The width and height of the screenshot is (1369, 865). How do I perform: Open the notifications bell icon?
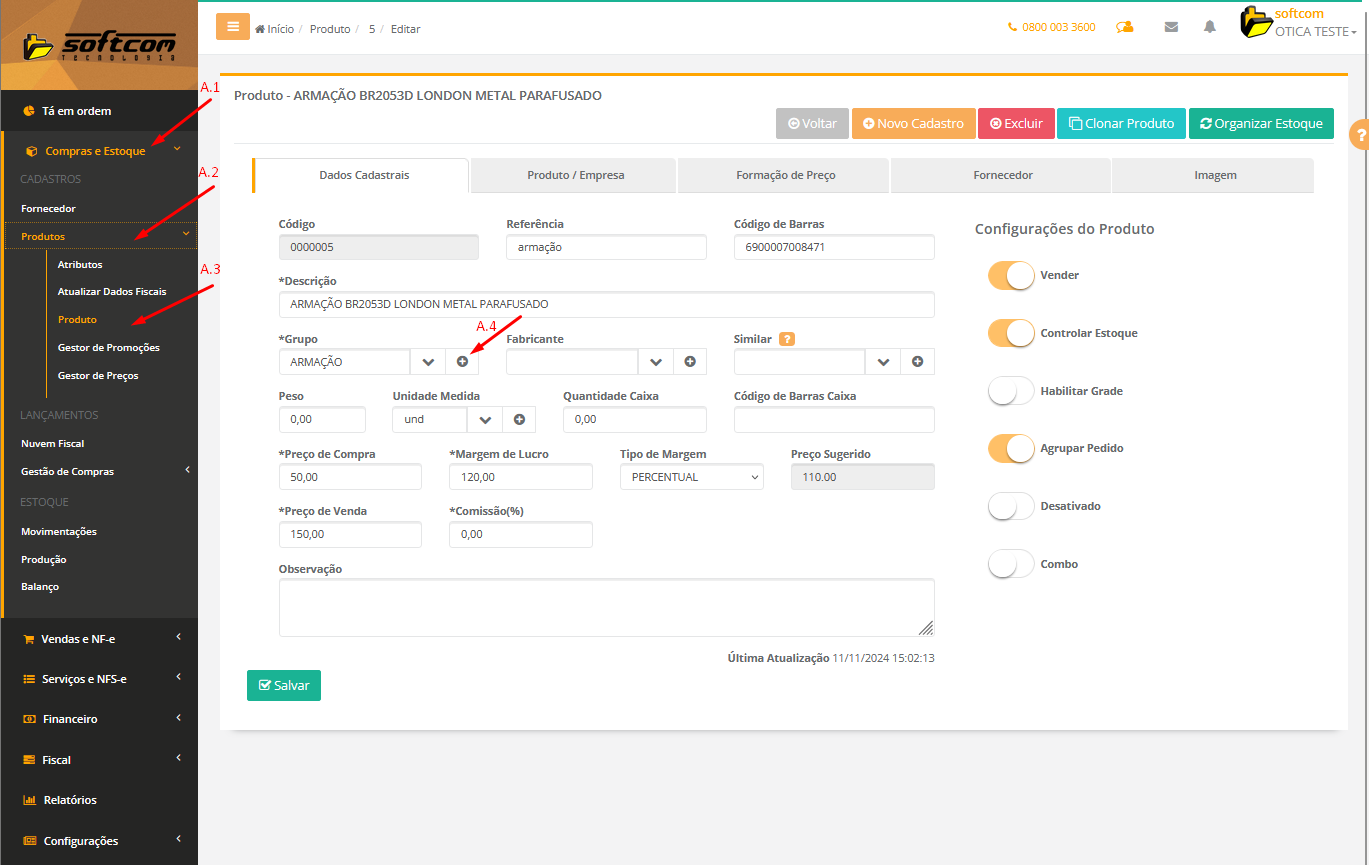[1210, 27]
